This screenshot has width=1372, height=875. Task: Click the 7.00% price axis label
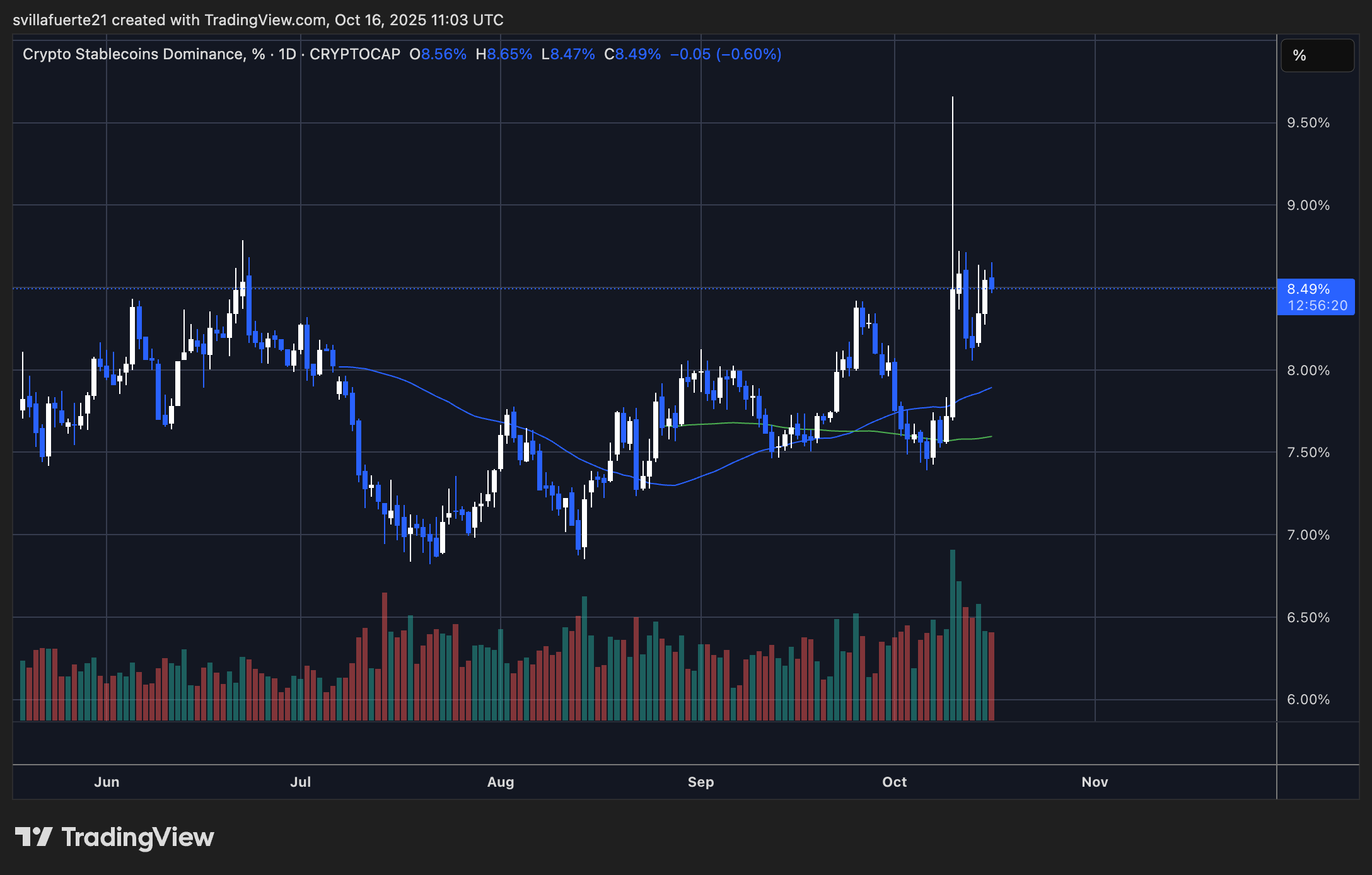[1308, 535]
